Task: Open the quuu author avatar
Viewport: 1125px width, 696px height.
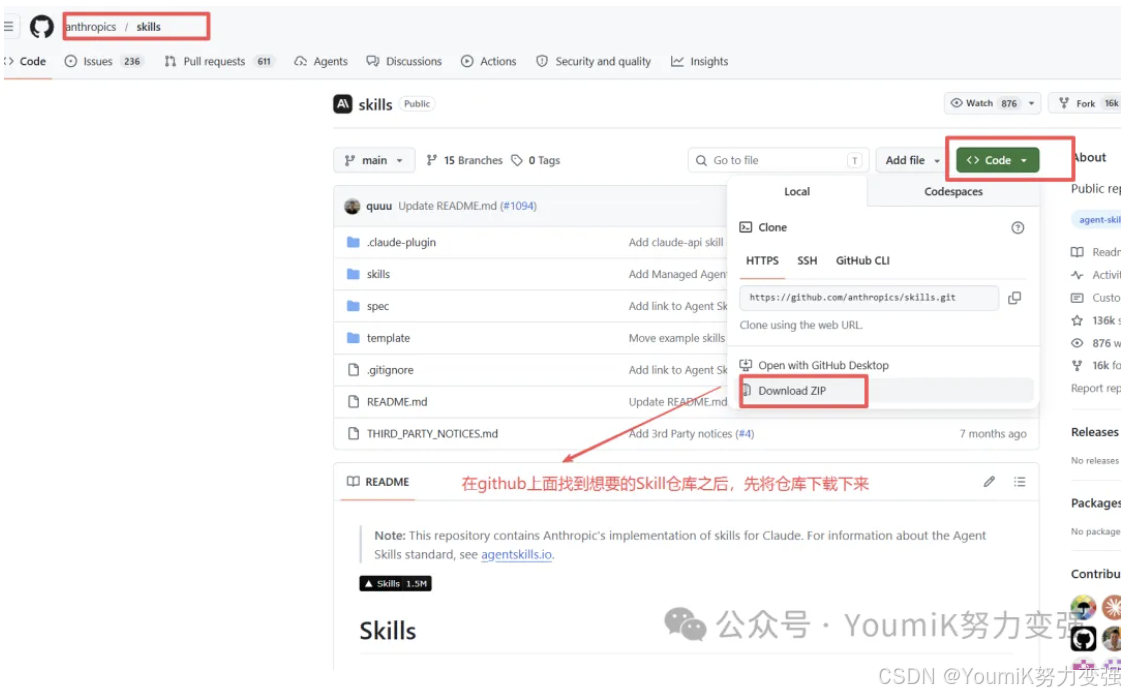Action: (352, 206)
